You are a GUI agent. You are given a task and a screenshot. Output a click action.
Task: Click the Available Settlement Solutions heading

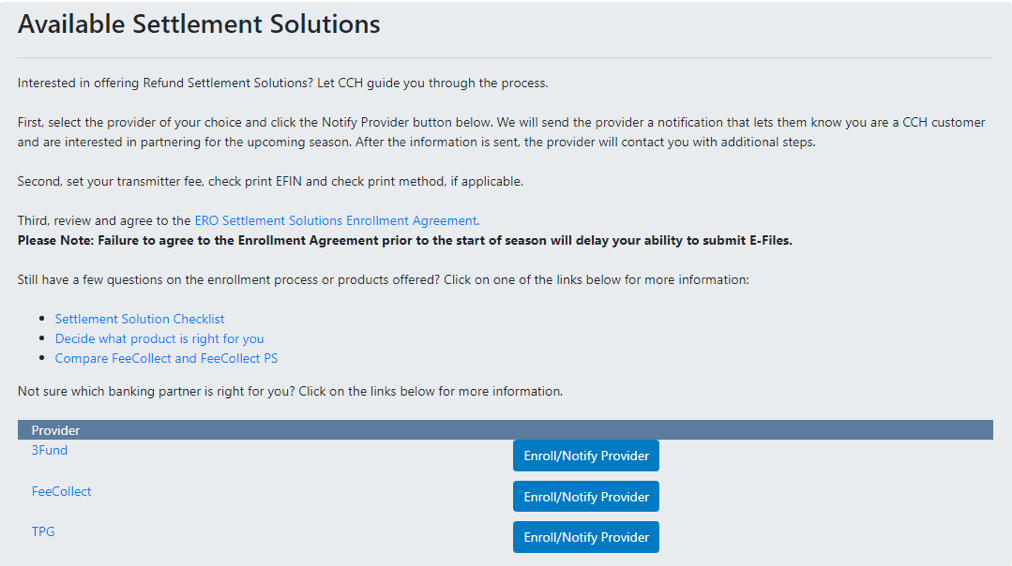click(199, 25)
